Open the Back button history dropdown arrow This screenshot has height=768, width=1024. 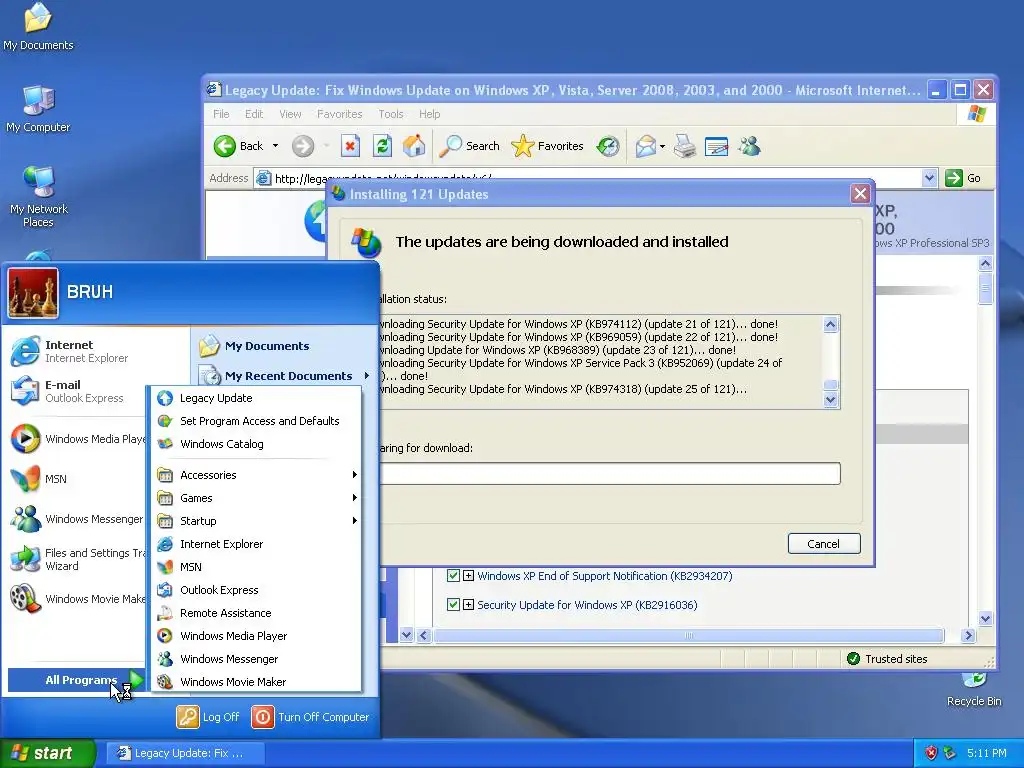point(275,146)
